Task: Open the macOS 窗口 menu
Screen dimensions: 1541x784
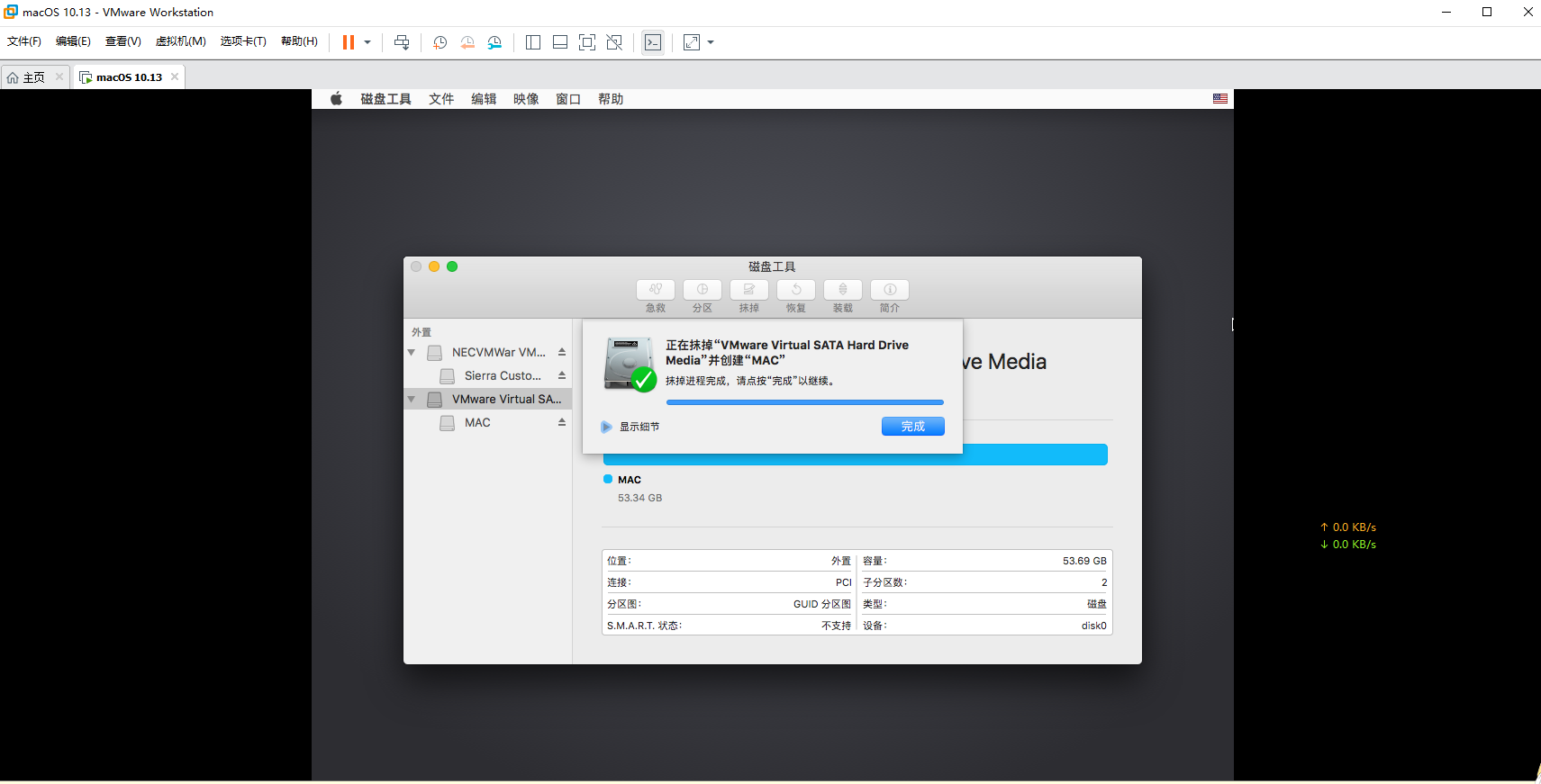Action: click(568, 99)
